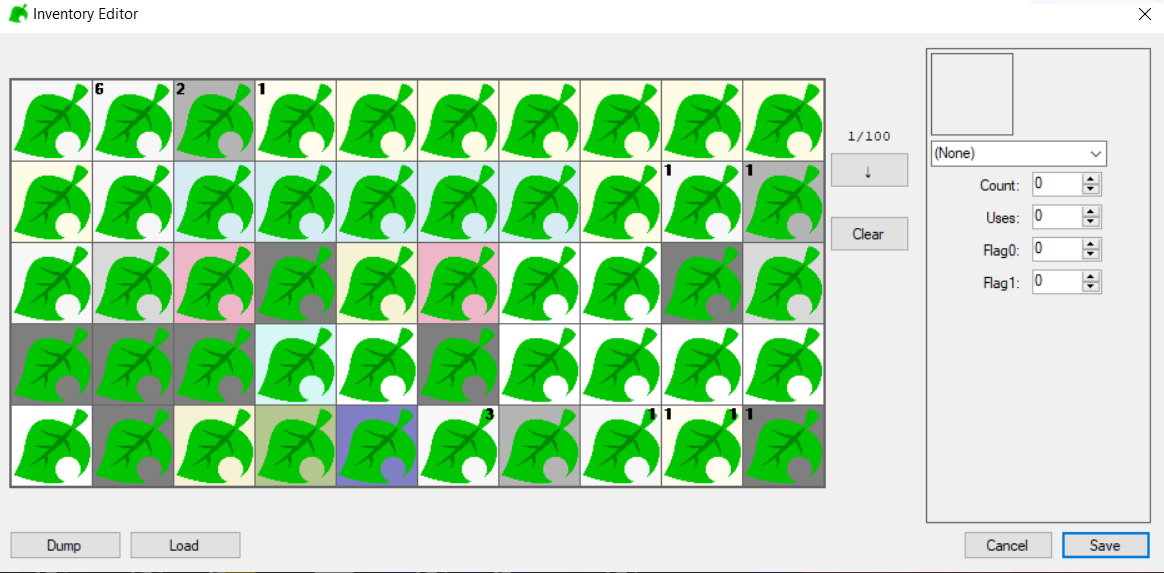Select the pale cyan leaf in the fourth row

click(295, 364)
